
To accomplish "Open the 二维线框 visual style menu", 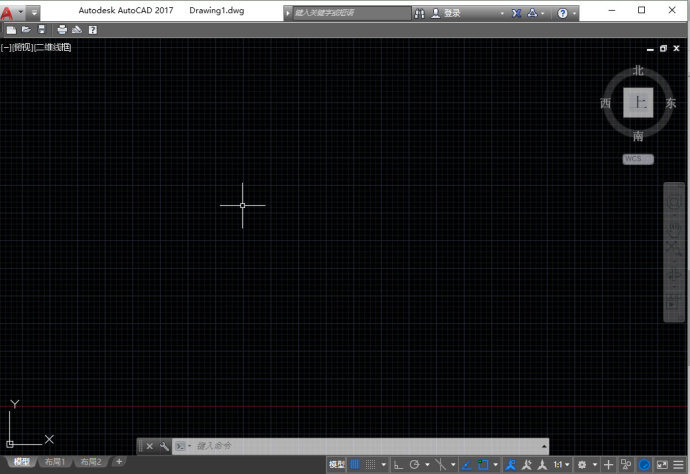I will pos(52,47).
